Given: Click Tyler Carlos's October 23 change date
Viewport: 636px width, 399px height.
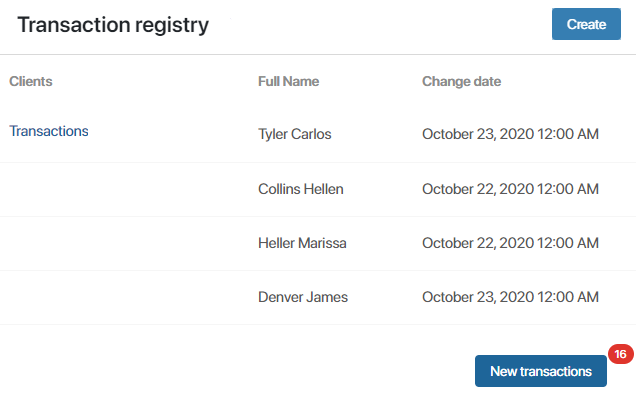Looking at the screenshot, I should coord(510,134).
